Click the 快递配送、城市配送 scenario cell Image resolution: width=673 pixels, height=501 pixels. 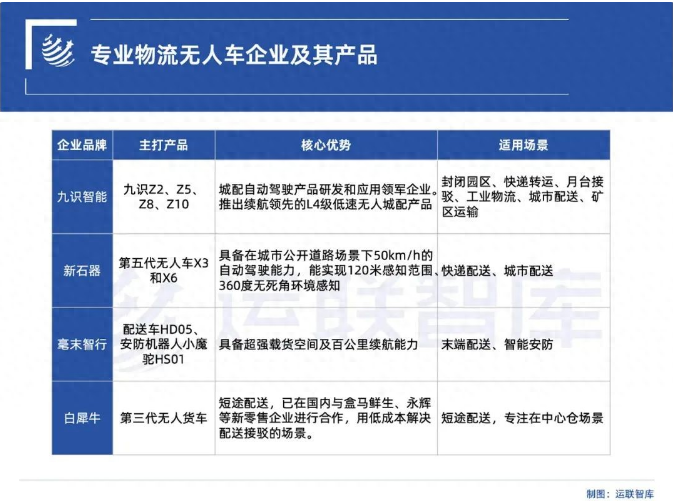tap(497, 270)
